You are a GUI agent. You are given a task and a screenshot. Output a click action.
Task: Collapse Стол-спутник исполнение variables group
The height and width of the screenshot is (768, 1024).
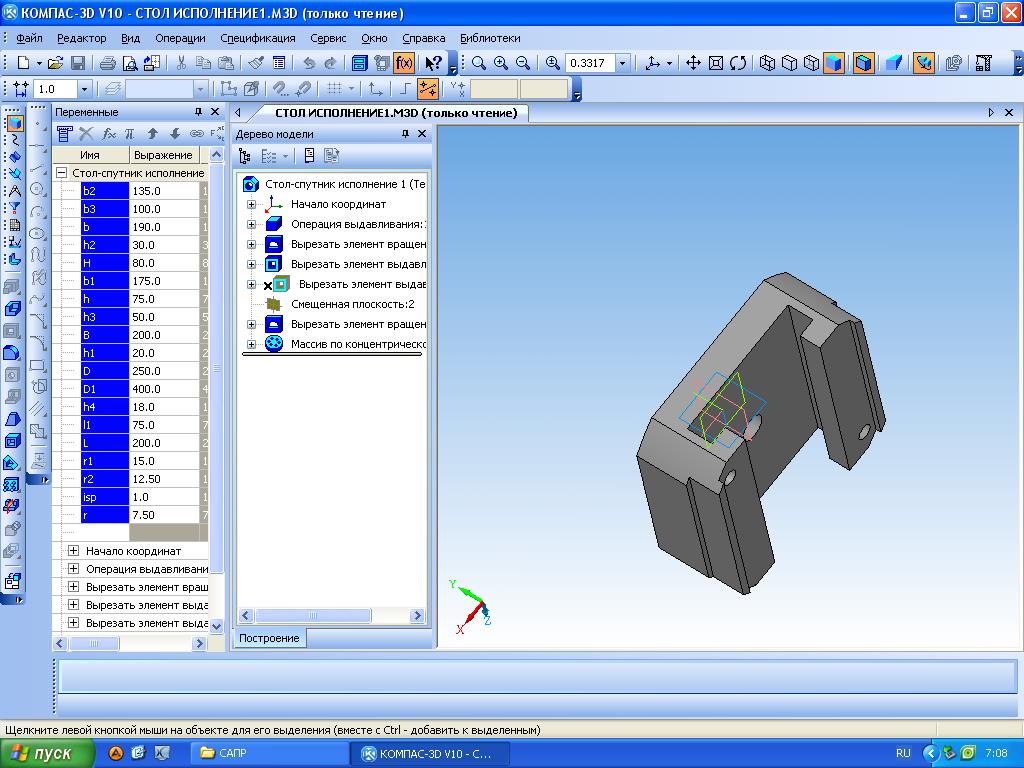[x=62, y=173]
